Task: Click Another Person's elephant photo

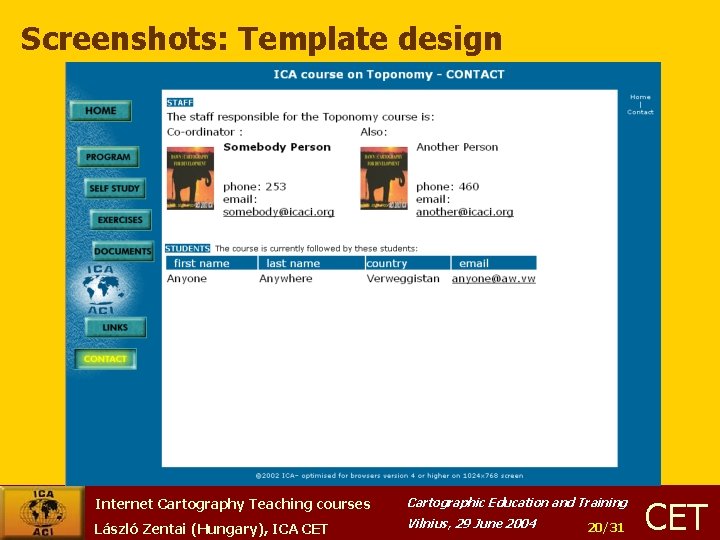Action: pyautogui.click(x=384, y=178)
